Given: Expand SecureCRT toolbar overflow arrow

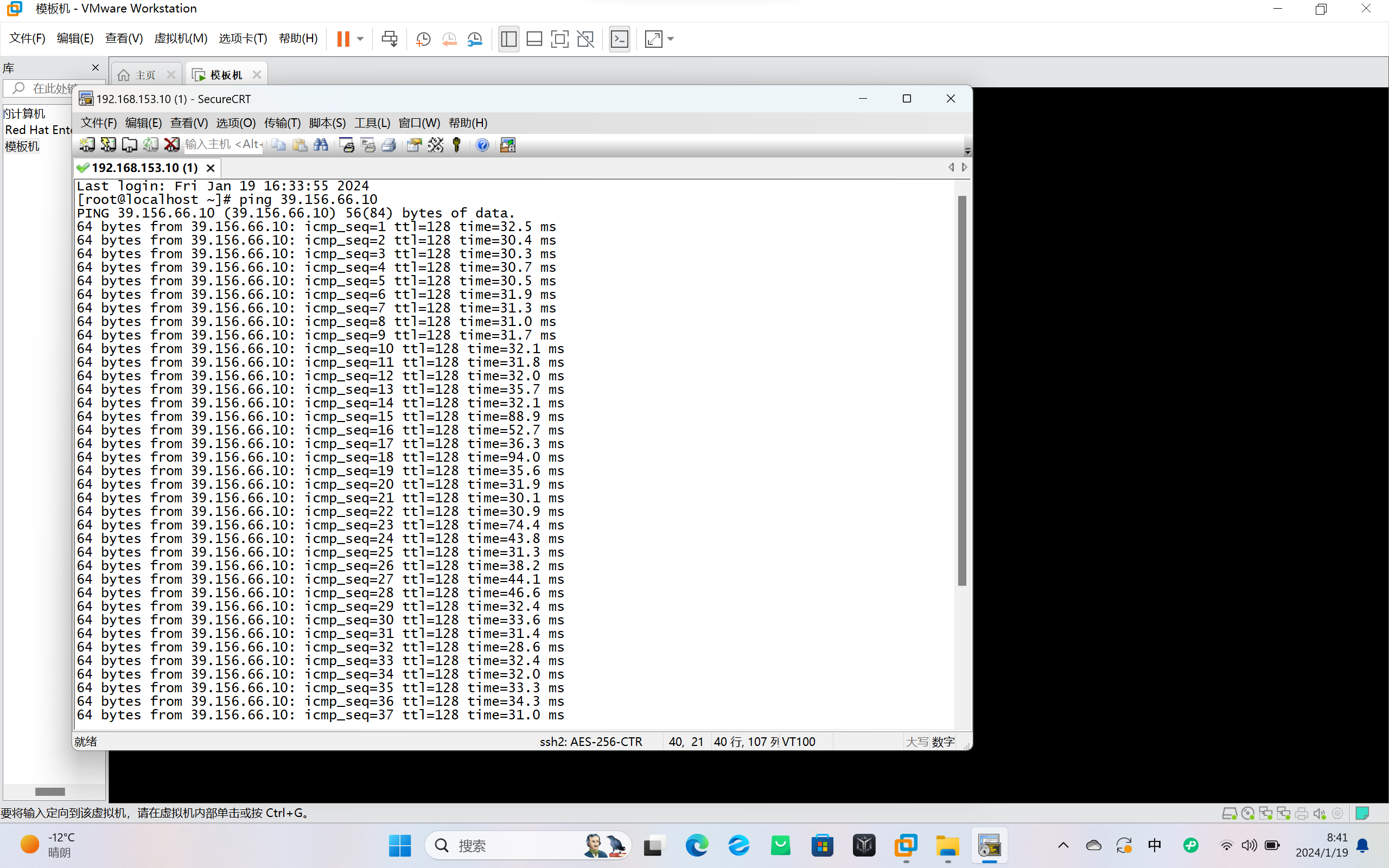Looking at the screenshot, I should click(x=968, y=151).
